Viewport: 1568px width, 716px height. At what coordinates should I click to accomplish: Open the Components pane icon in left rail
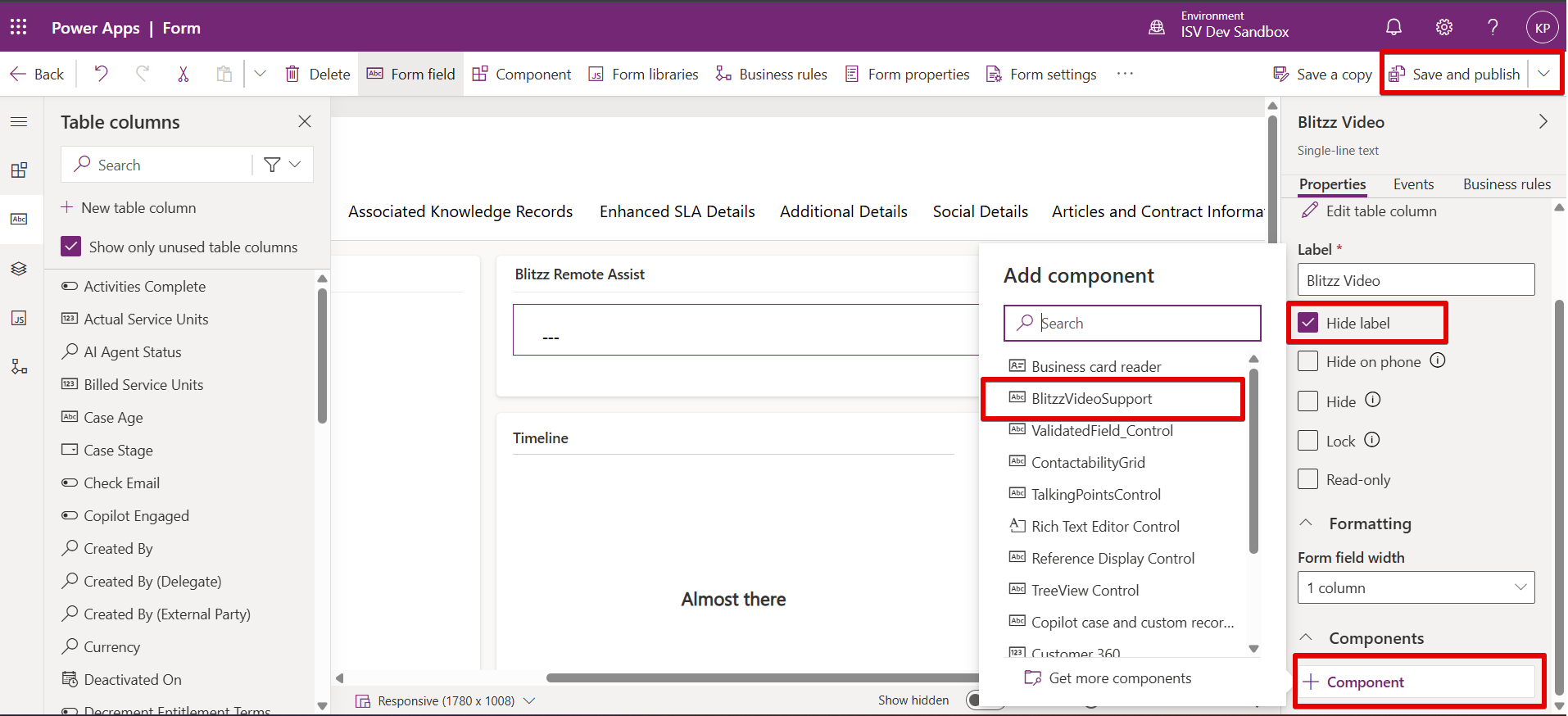click(19, 170)
